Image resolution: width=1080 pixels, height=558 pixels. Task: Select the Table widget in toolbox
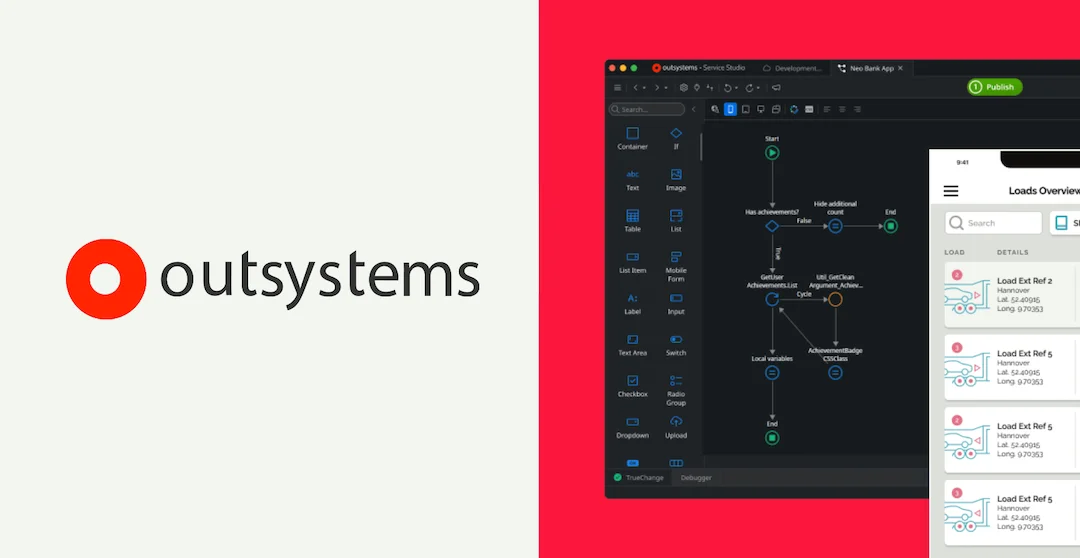click(x=632, y=221)
